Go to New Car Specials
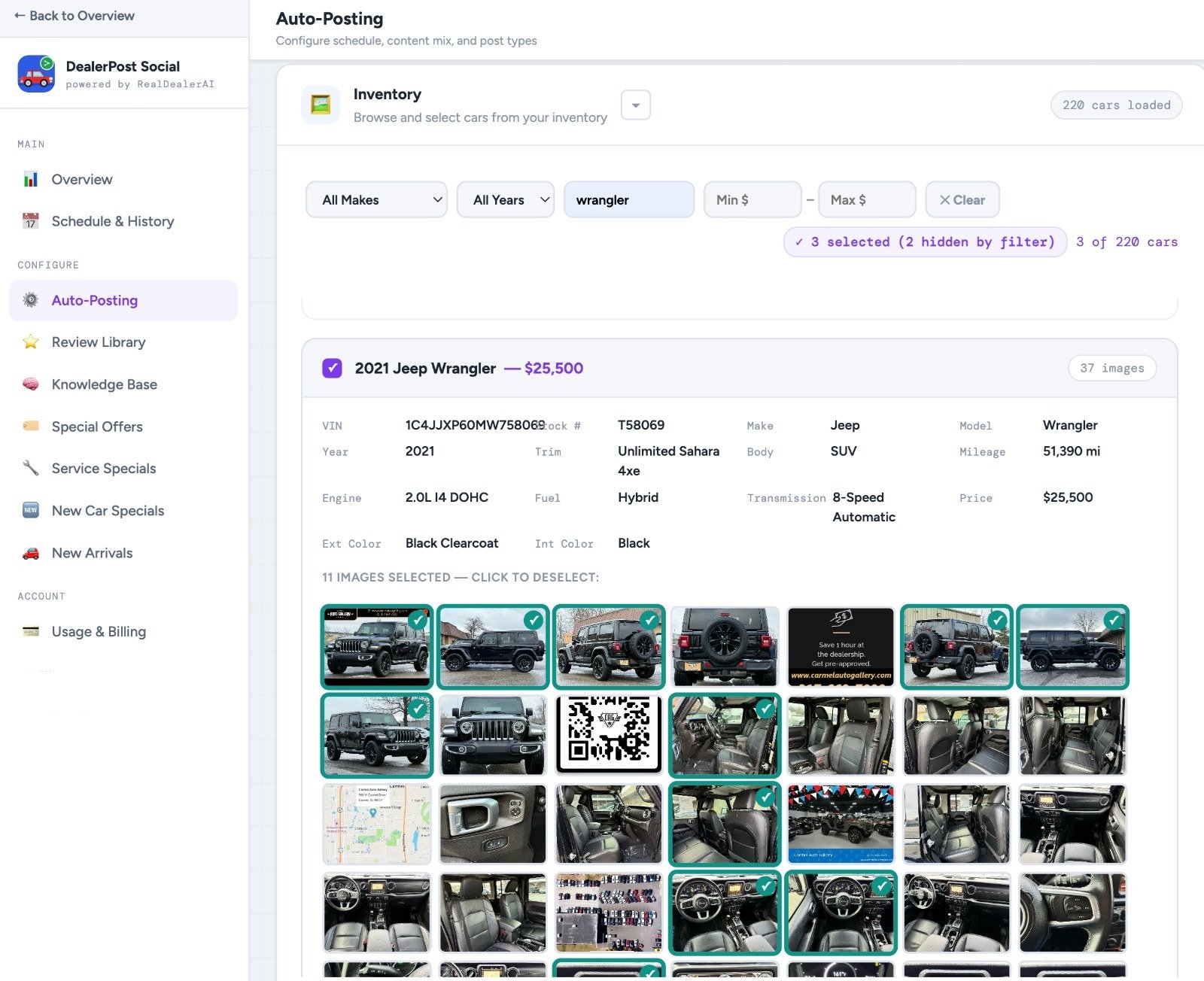 [x=108, y=511]
